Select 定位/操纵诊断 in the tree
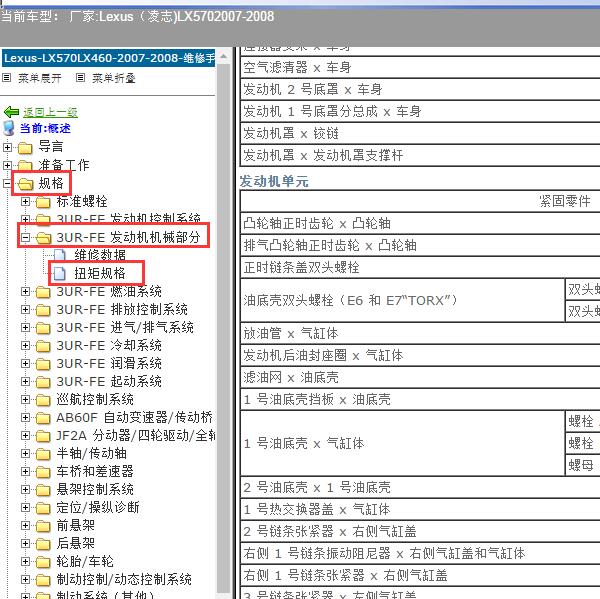Screen dimensions: 600x599 [x=98, y=508]
